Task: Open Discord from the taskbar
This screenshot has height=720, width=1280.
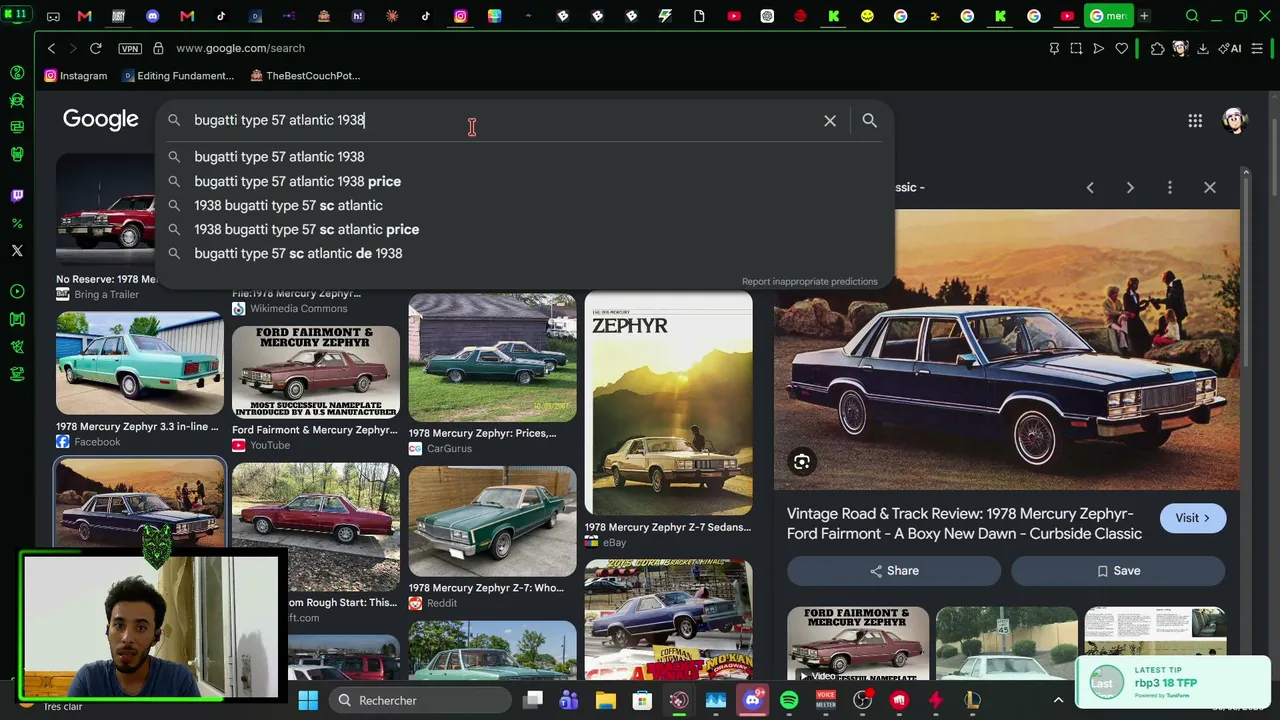Action: [752, 700]
